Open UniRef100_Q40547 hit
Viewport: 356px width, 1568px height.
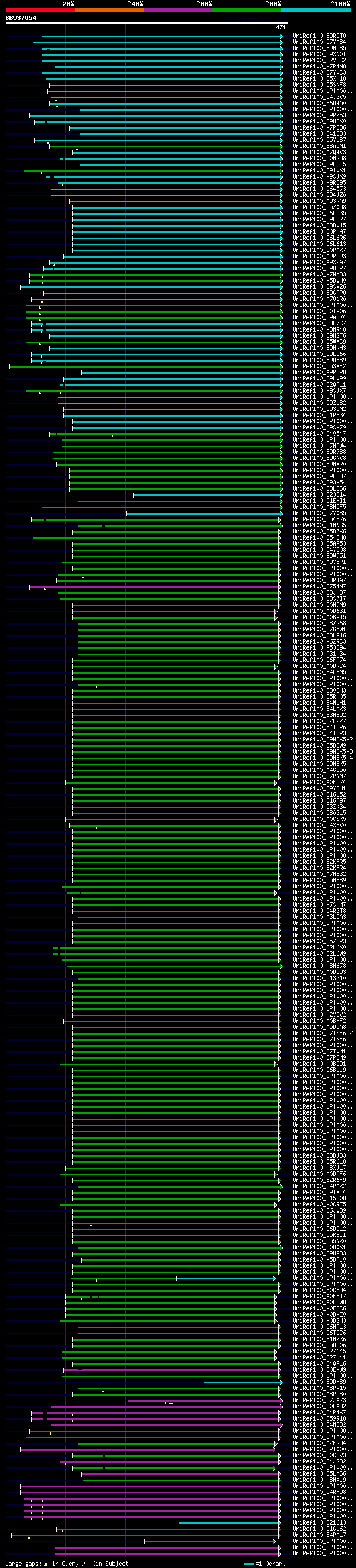[319, 433]
